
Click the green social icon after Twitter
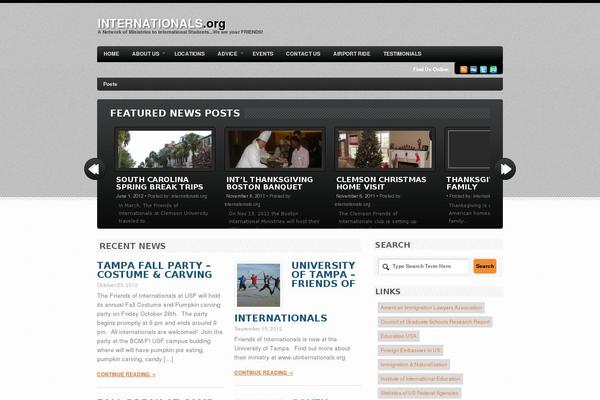coord(493,69)
